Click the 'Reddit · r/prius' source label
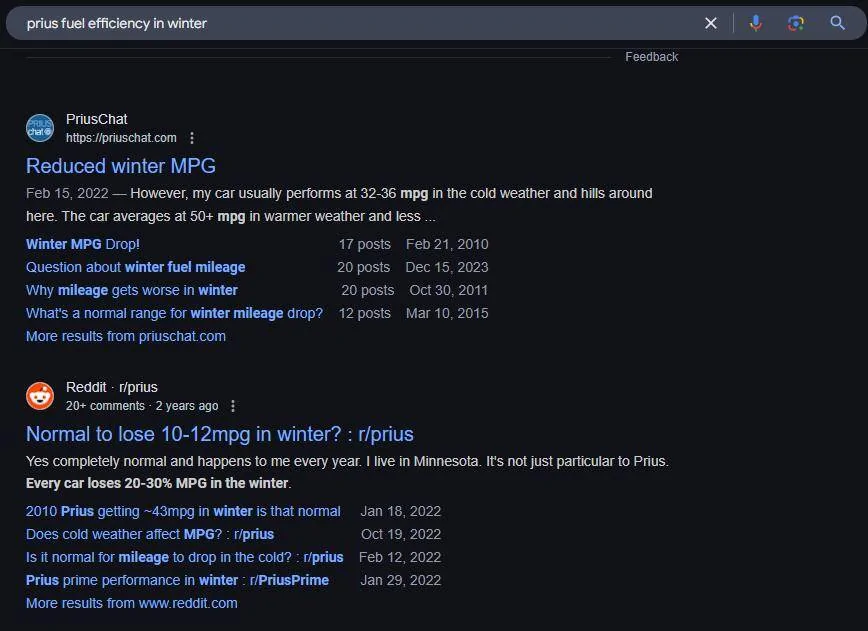The image size is (868, 631). (x=112, y=387)
